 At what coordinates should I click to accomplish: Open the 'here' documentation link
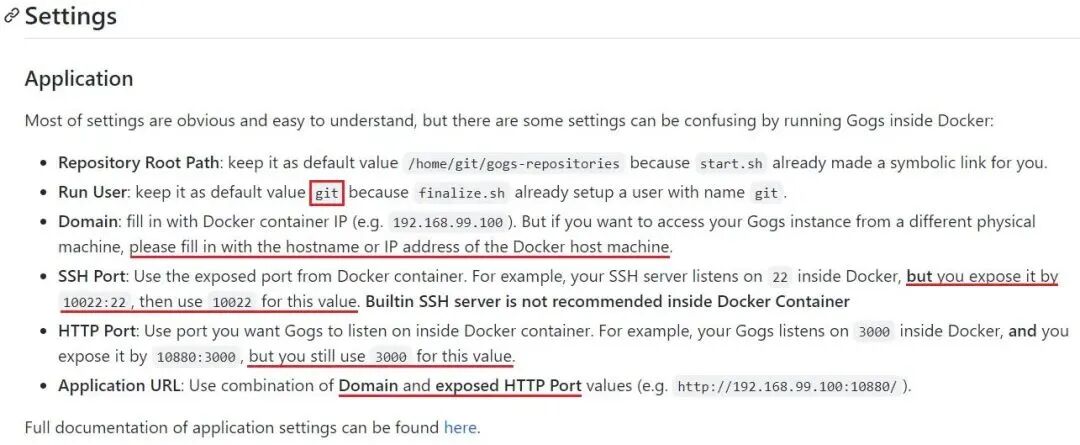pos(460,427)
